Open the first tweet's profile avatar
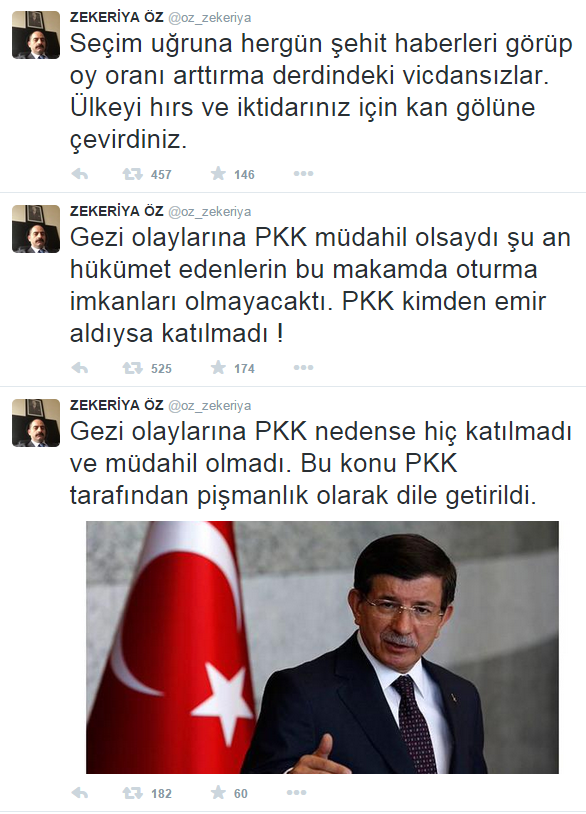 point(36,35)
